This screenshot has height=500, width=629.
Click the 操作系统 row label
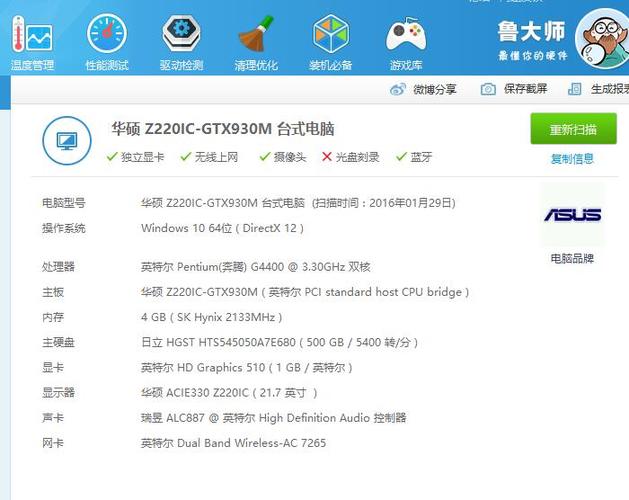point(64,228)
